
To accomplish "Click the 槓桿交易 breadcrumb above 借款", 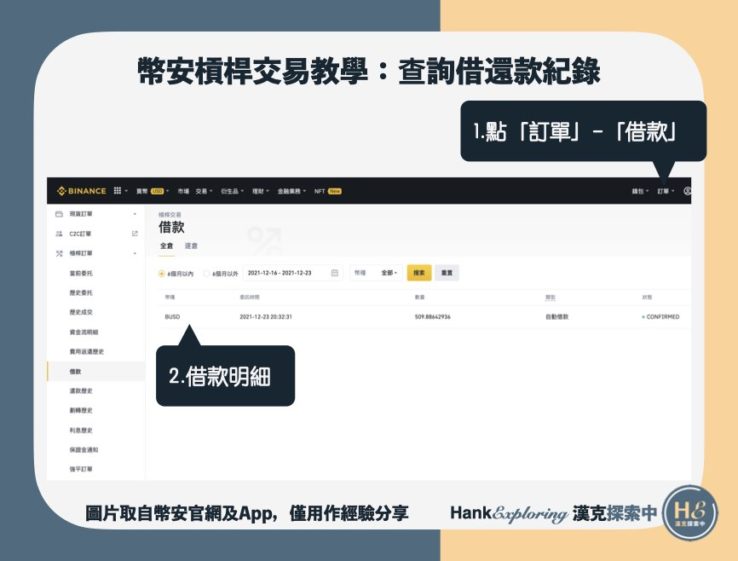I will [170, 215].
